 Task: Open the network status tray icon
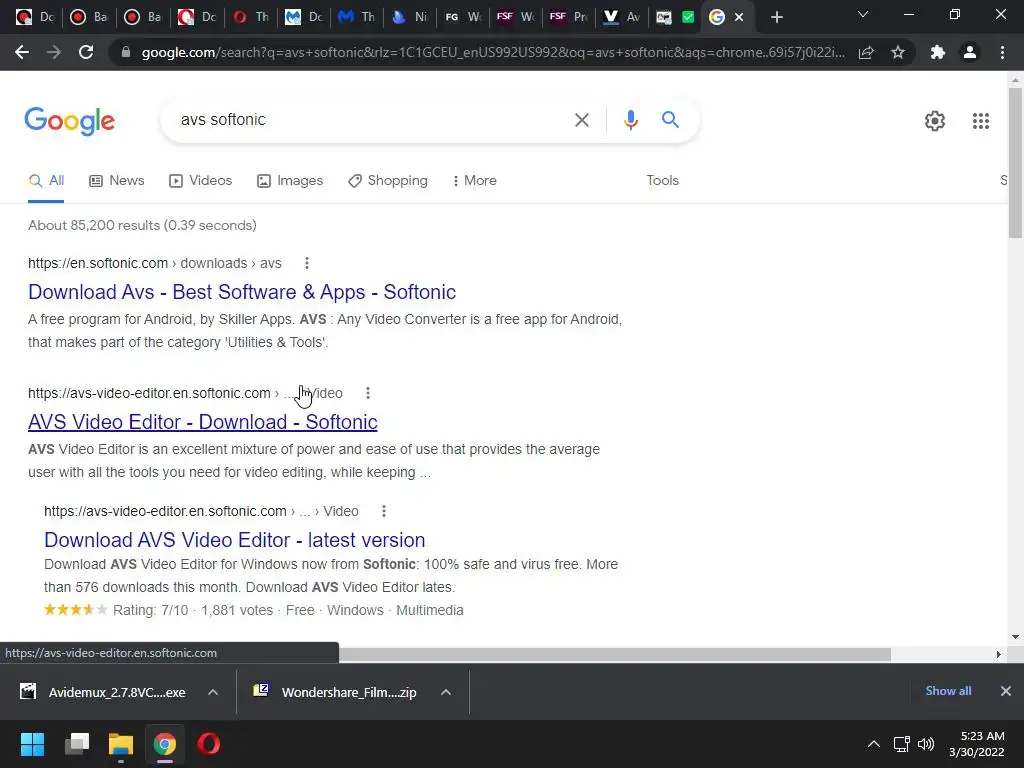pos(902,744)
